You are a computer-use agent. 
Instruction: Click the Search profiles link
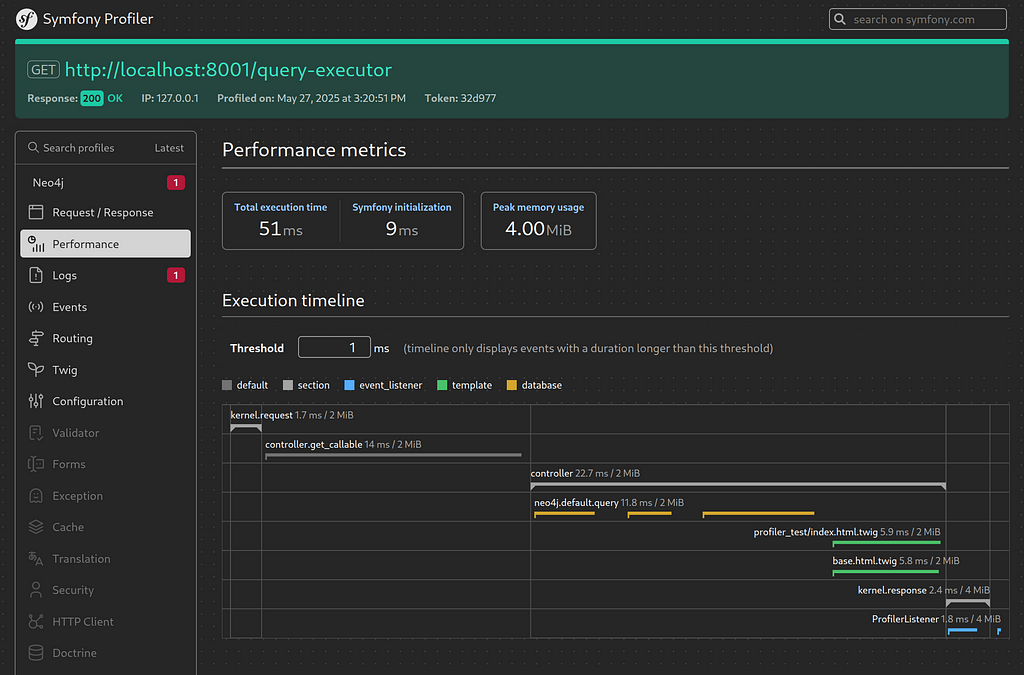point(71,148)
